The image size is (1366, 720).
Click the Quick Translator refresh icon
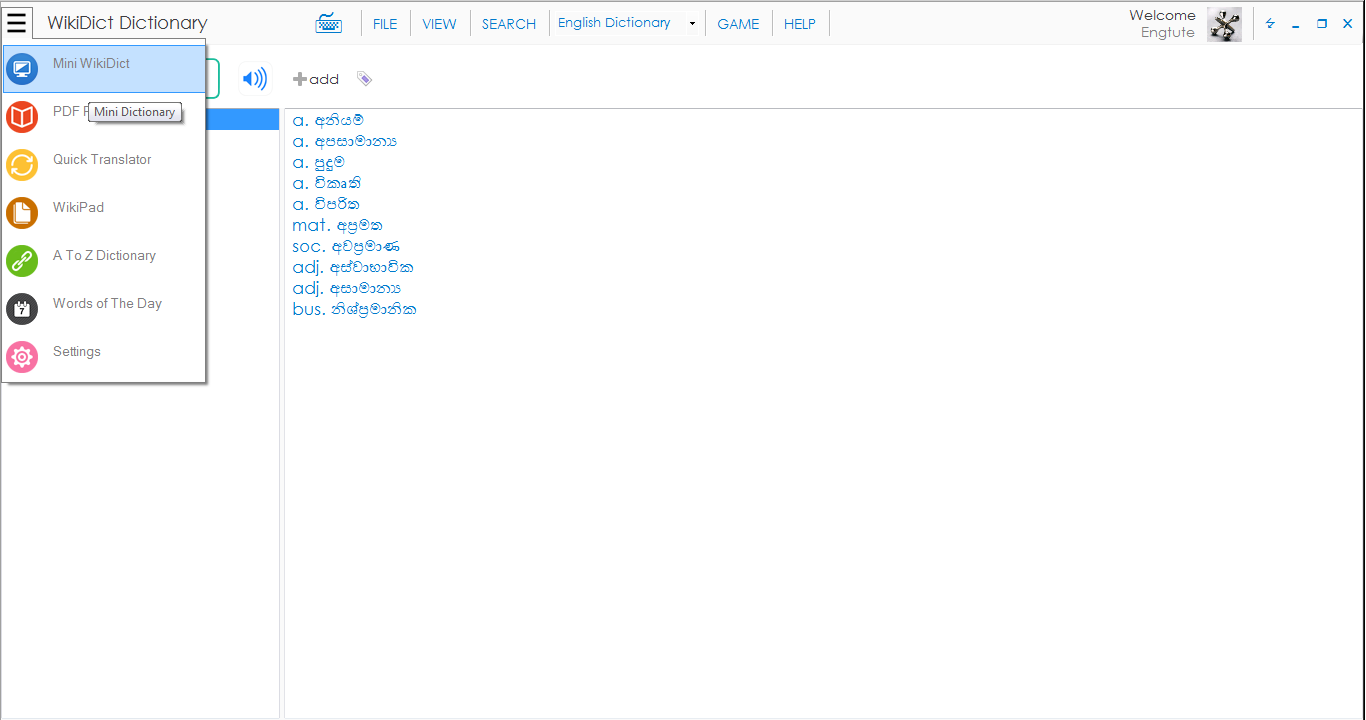click(x=22, y=165)
